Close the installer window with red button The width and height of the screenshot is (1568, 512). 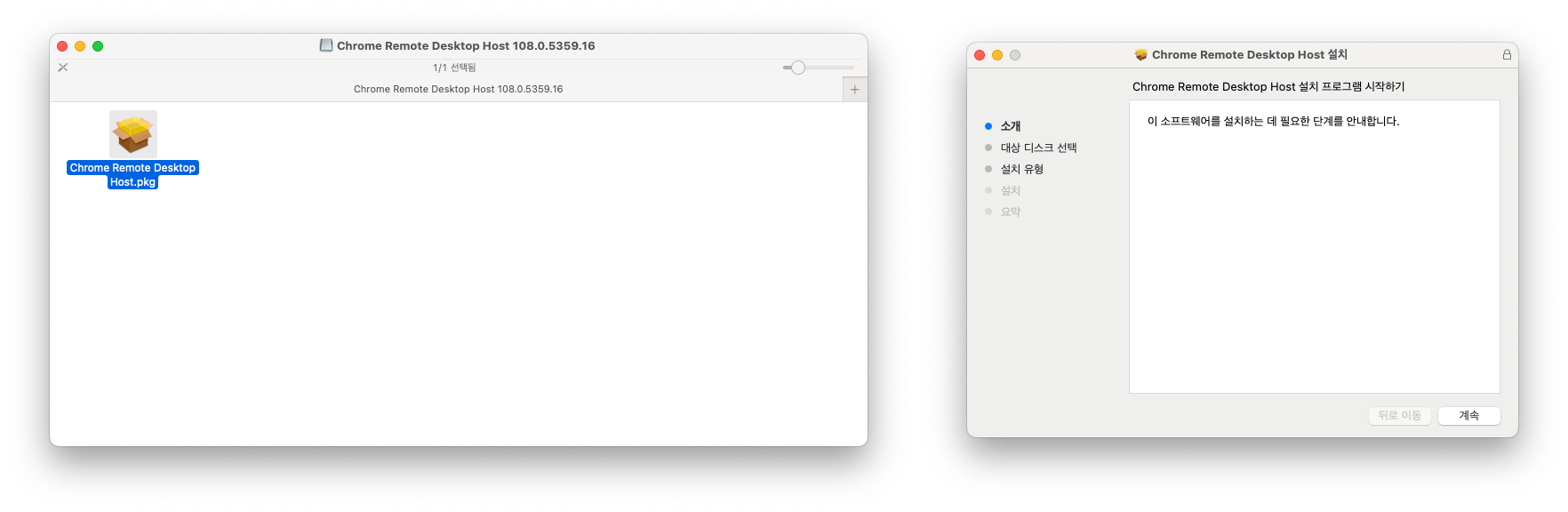tap(980, 55)
